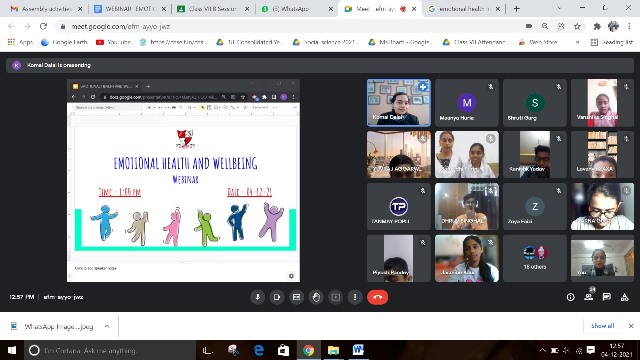
Task: Open a new Chrome tab
Action: coord(516,9)
